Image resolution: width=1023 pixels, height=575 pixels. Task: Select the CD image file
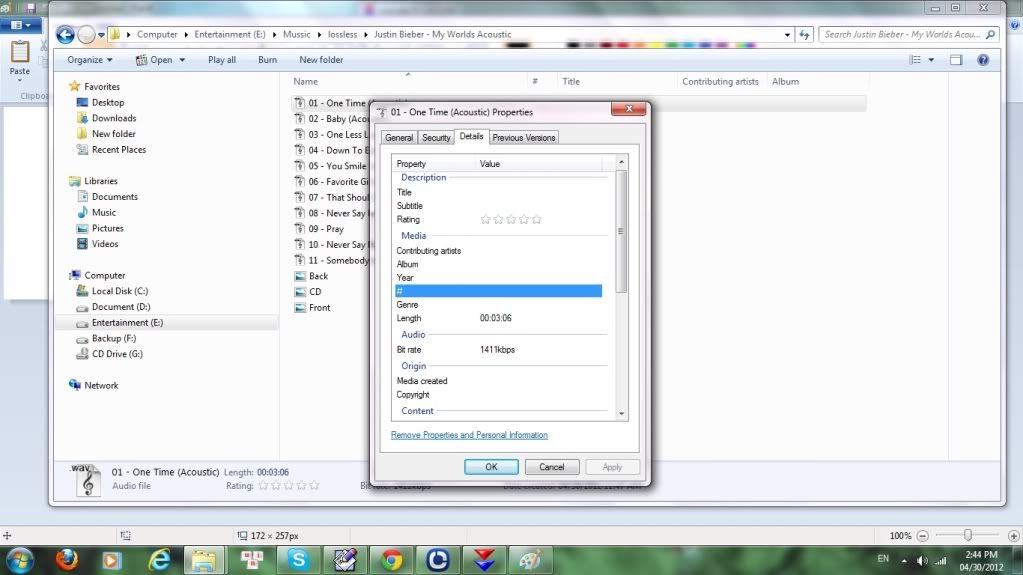tap(315, 292)
